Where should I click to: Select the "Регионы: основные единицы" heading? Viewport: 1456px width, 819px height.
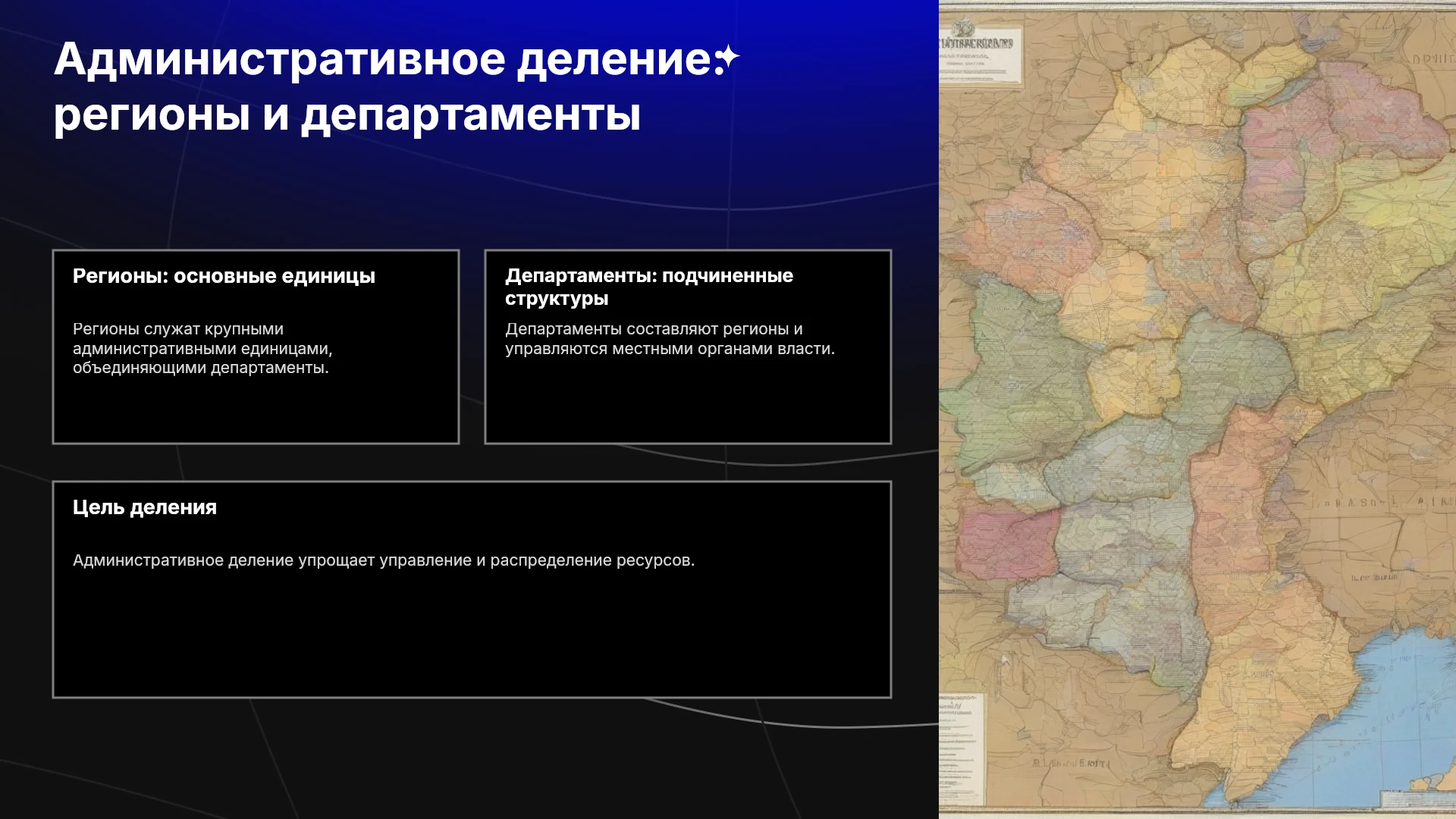[x=224, y=276]
